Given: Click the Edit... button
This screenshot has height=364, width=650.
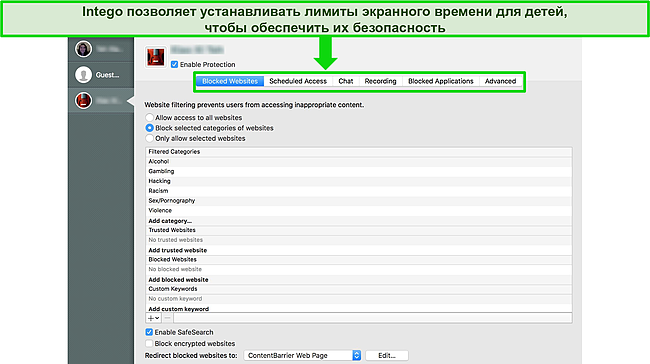Looking at the screenshot, I should pos(387,355).
